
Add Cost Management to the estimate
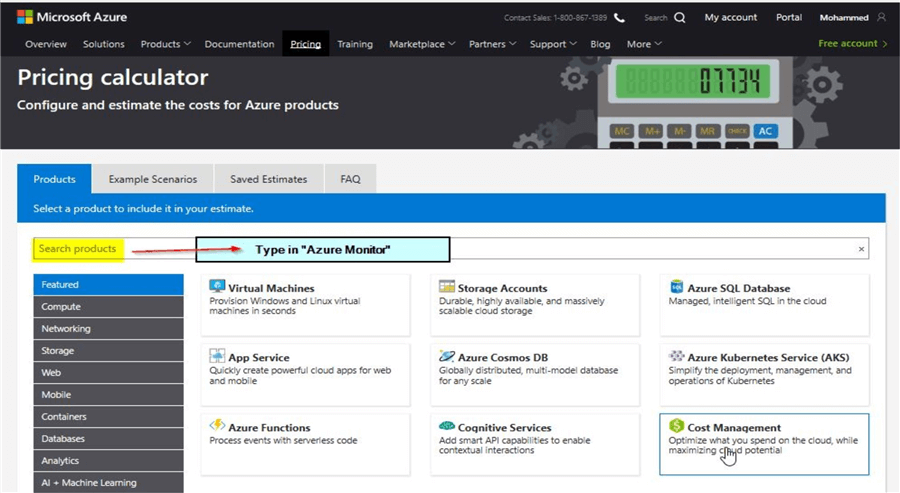pyautogui.click(x=765, y=444)
